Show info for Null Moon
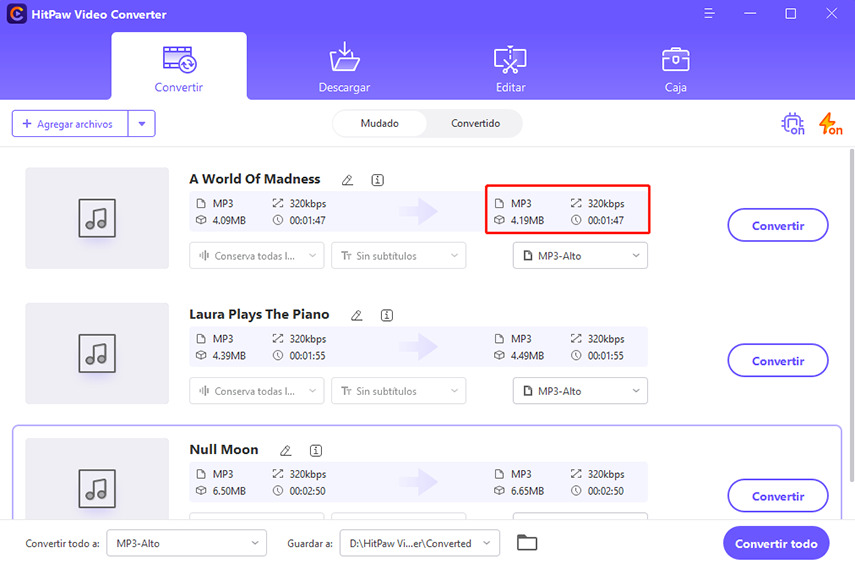This screenshot has width=855, height=564. click(316, 451)
